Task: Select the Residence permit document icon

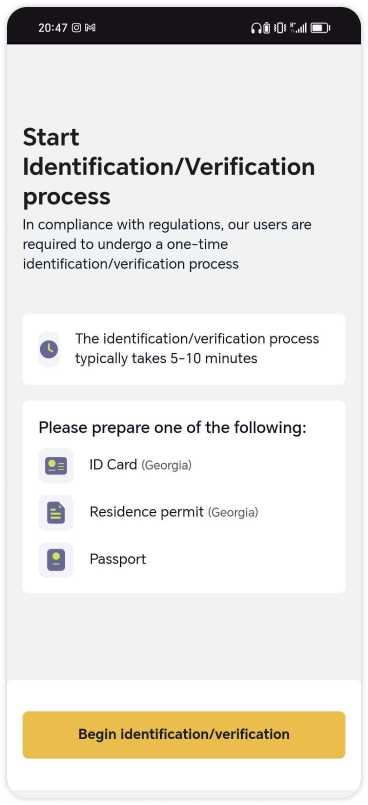Action: pyautogui.click(x=56, y=512)
